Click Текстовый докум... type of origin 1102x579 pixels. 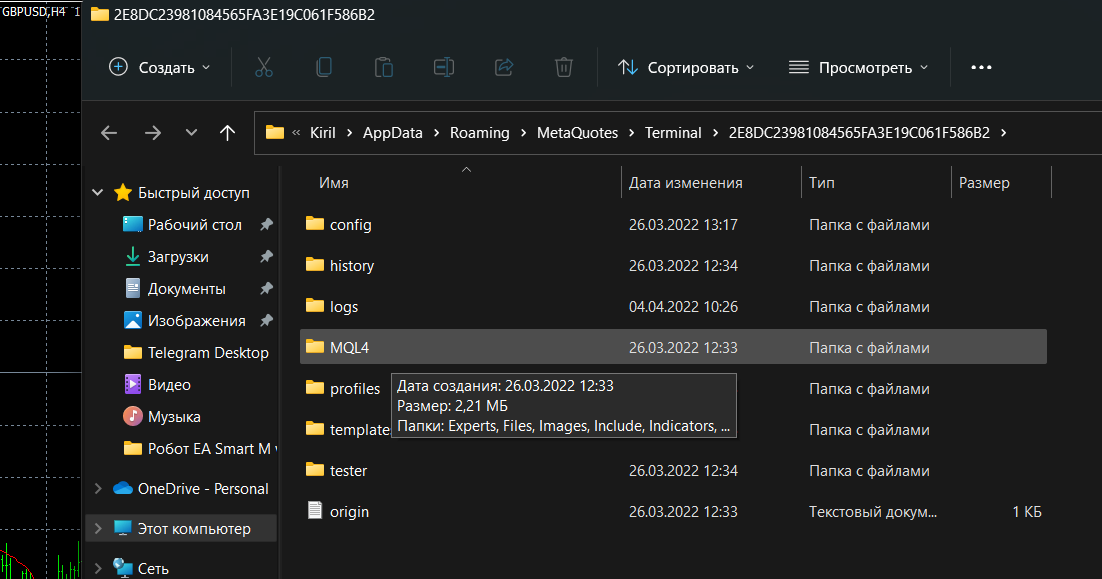(873, 512)
